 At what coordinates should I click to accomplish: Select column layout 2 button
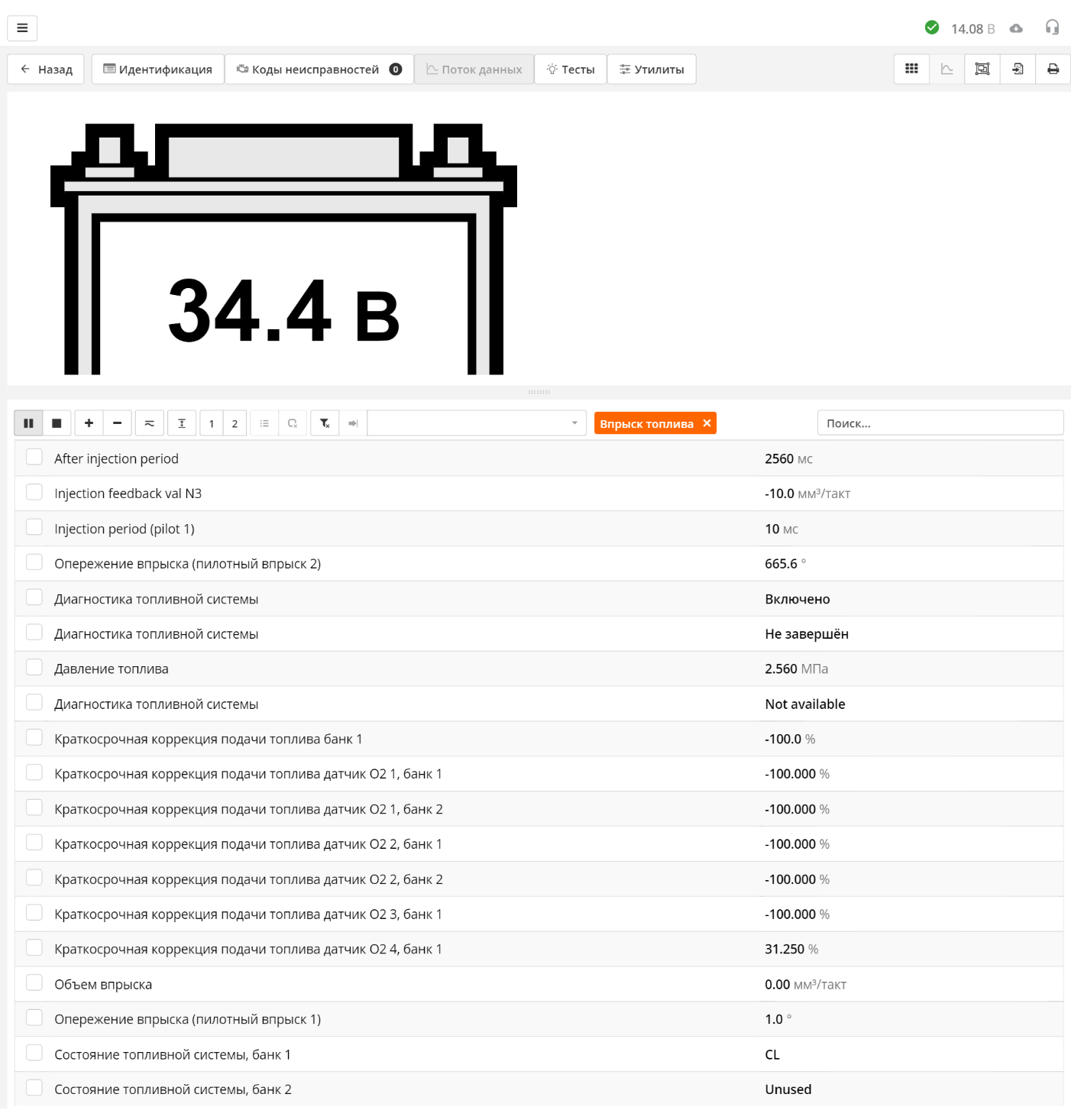point(235,423)
